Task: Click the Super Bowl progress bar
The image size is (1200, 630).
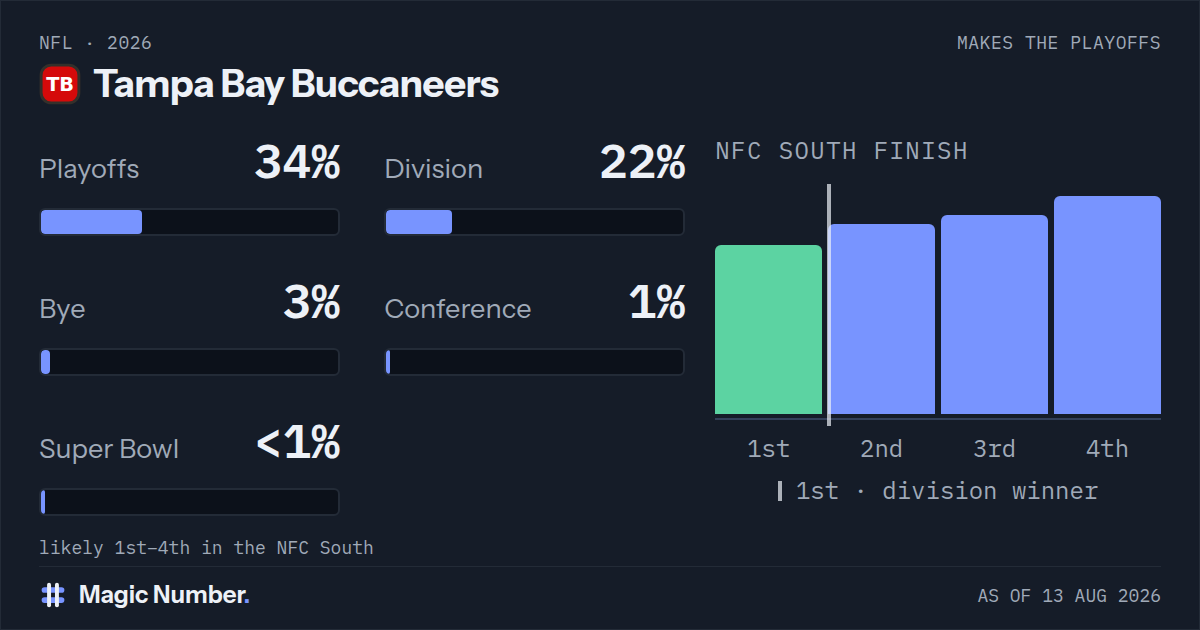Action: point(190,502)
